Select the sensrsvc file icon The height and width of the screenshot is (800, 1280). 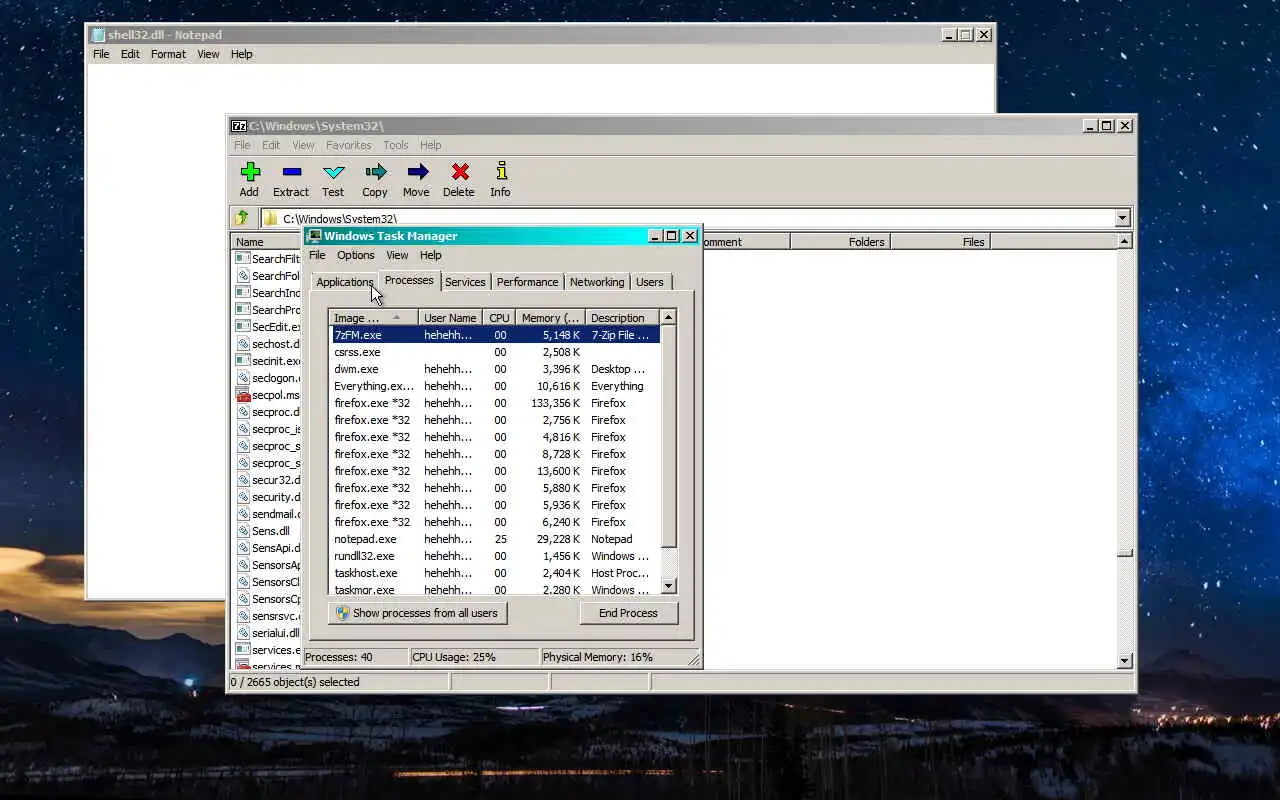pyautogui.click(x=243, y=616)
